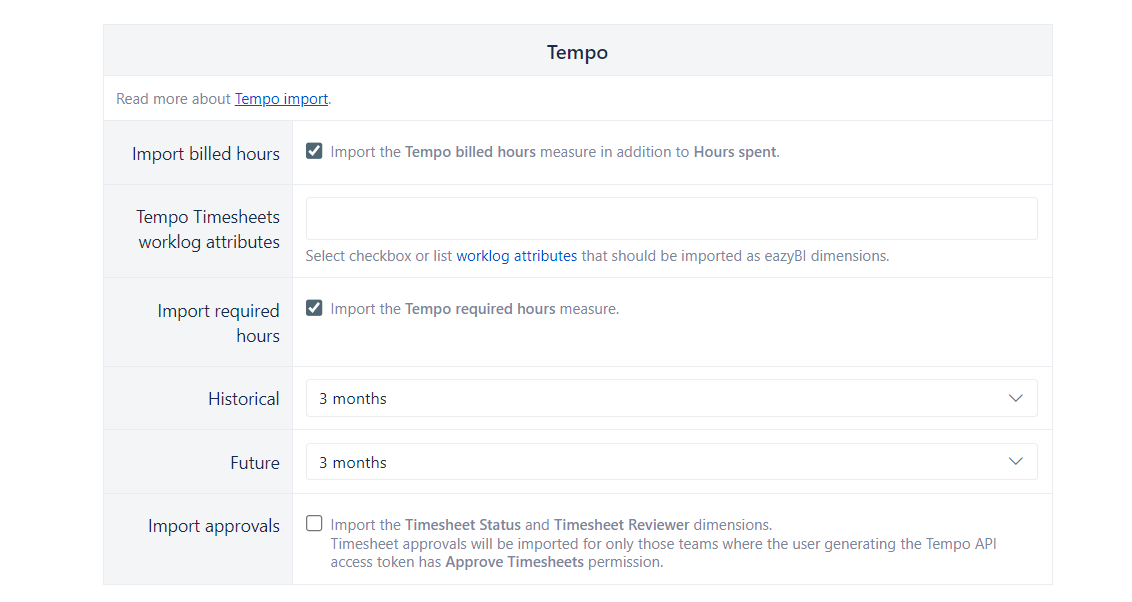Image resolution: width=1132 pixels, height=602 pixels.
Task: Click the worklog attributes text input field
Action: [671, 218]
